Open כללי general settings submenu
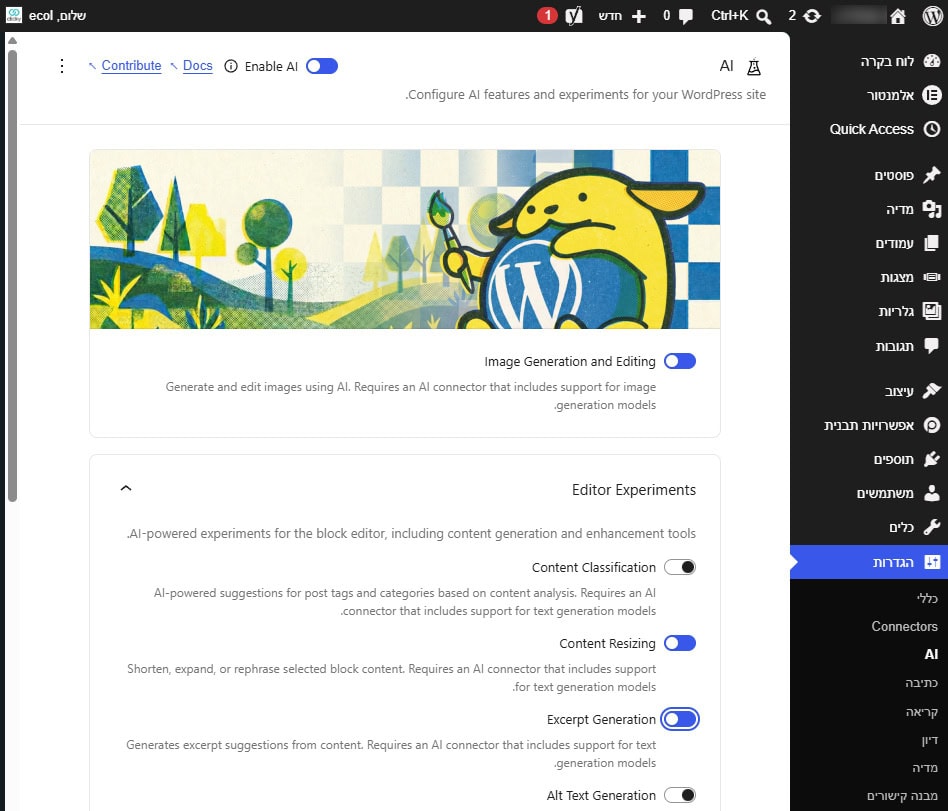948x811 pixels. [x=927, y=598]
